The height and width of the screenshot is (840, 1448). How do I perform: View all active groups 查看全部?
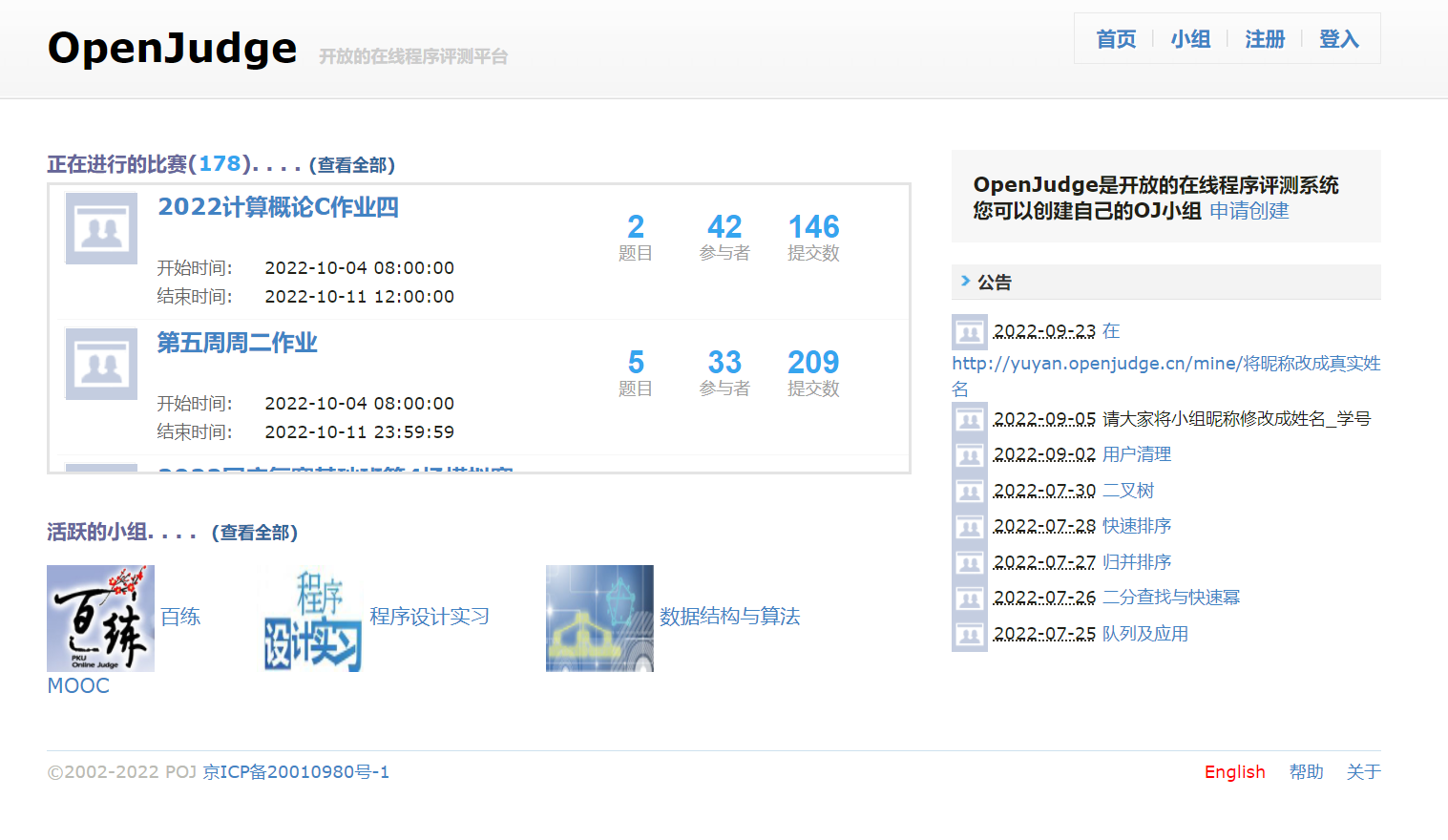click(x=255, y=533)
